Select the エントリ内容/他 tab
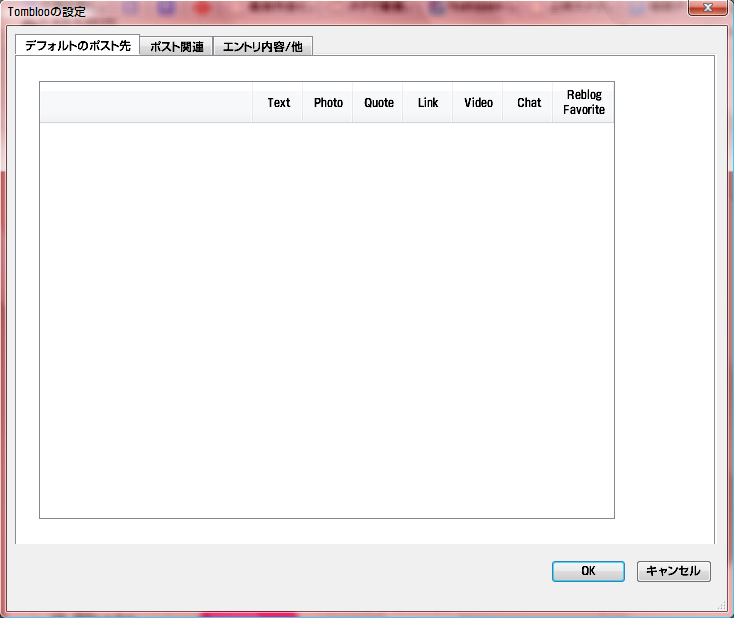The height and width of the screenshot is (618, 734). point(263,46)
